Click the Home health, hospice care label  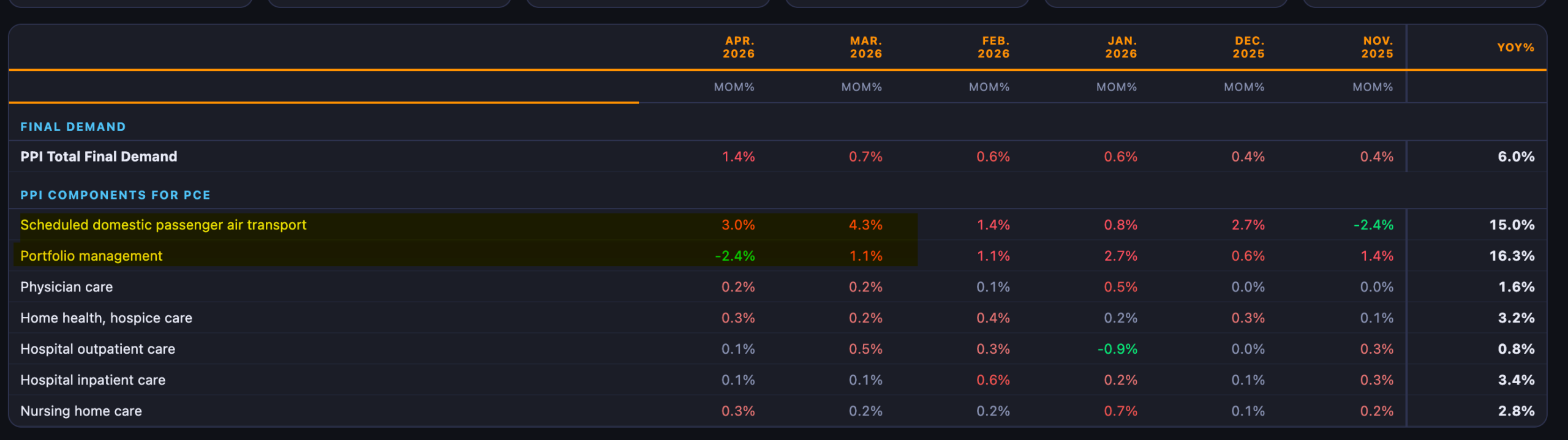pyautogui.click(x=107, y=318)
